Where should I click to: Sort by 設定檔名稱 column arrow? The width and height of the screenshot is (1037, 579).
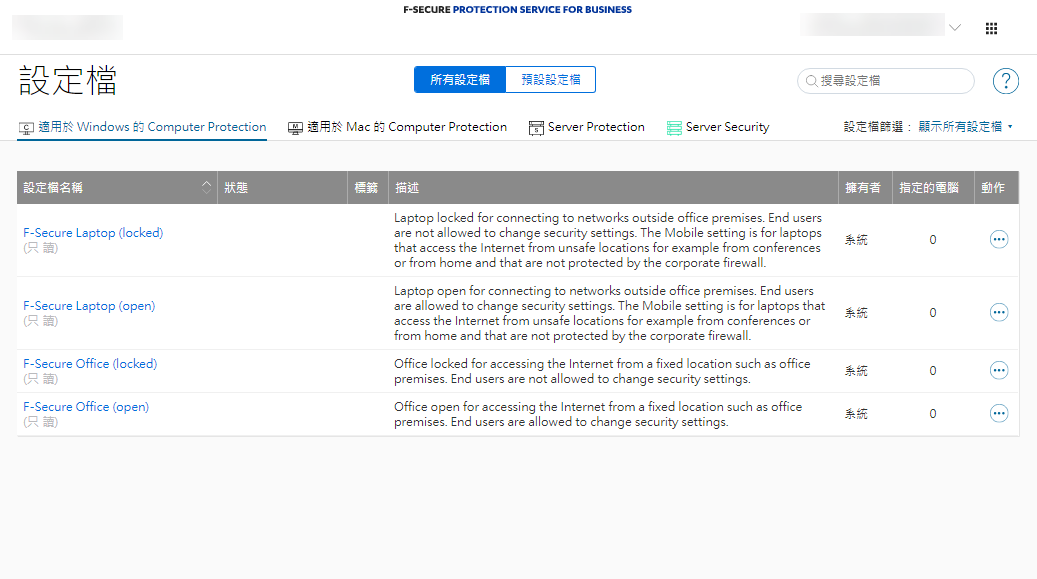click(207, 187)
